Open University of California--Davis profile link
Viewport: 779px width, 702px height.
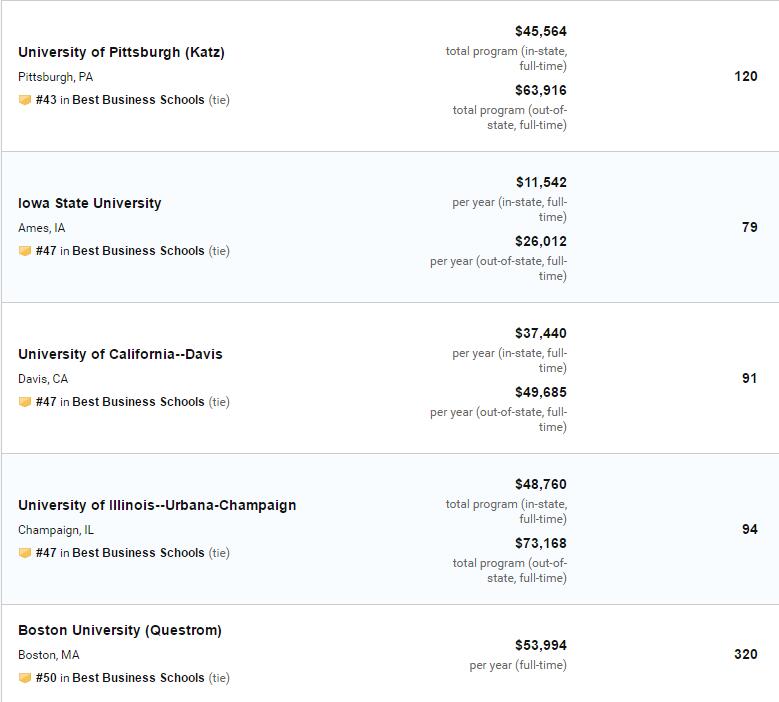coord(120,354)
